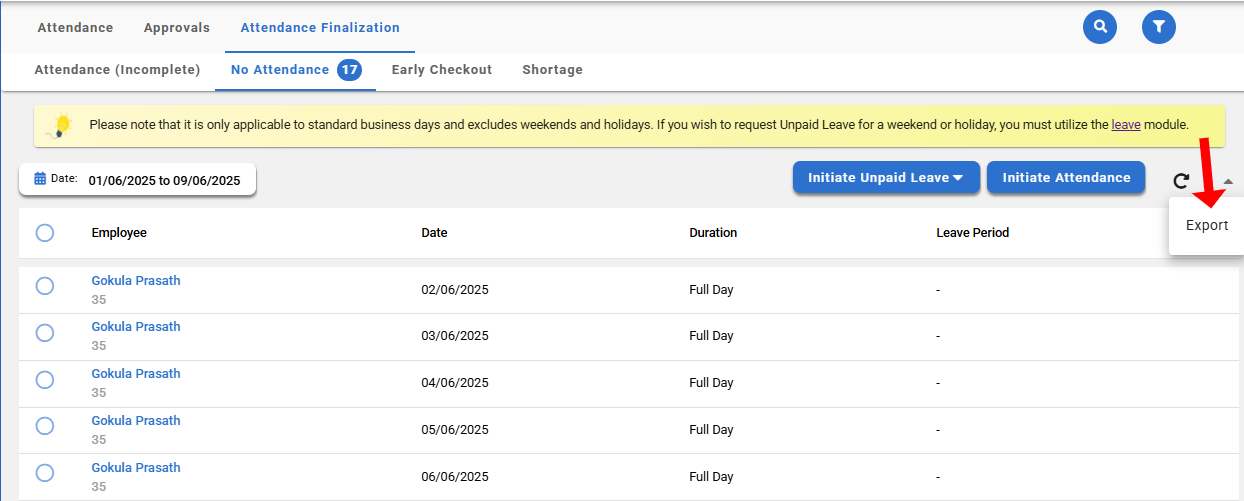The image size is (1244, 501).
Task: Follow the leave module link
Action: [1125, 126]
